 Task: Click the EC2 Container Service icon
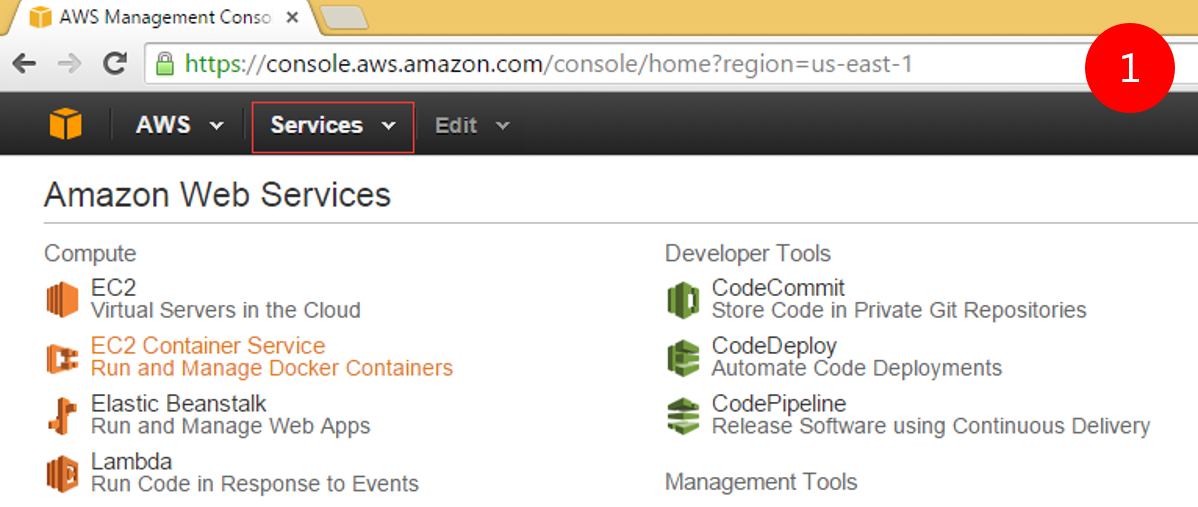click(63, 357)
